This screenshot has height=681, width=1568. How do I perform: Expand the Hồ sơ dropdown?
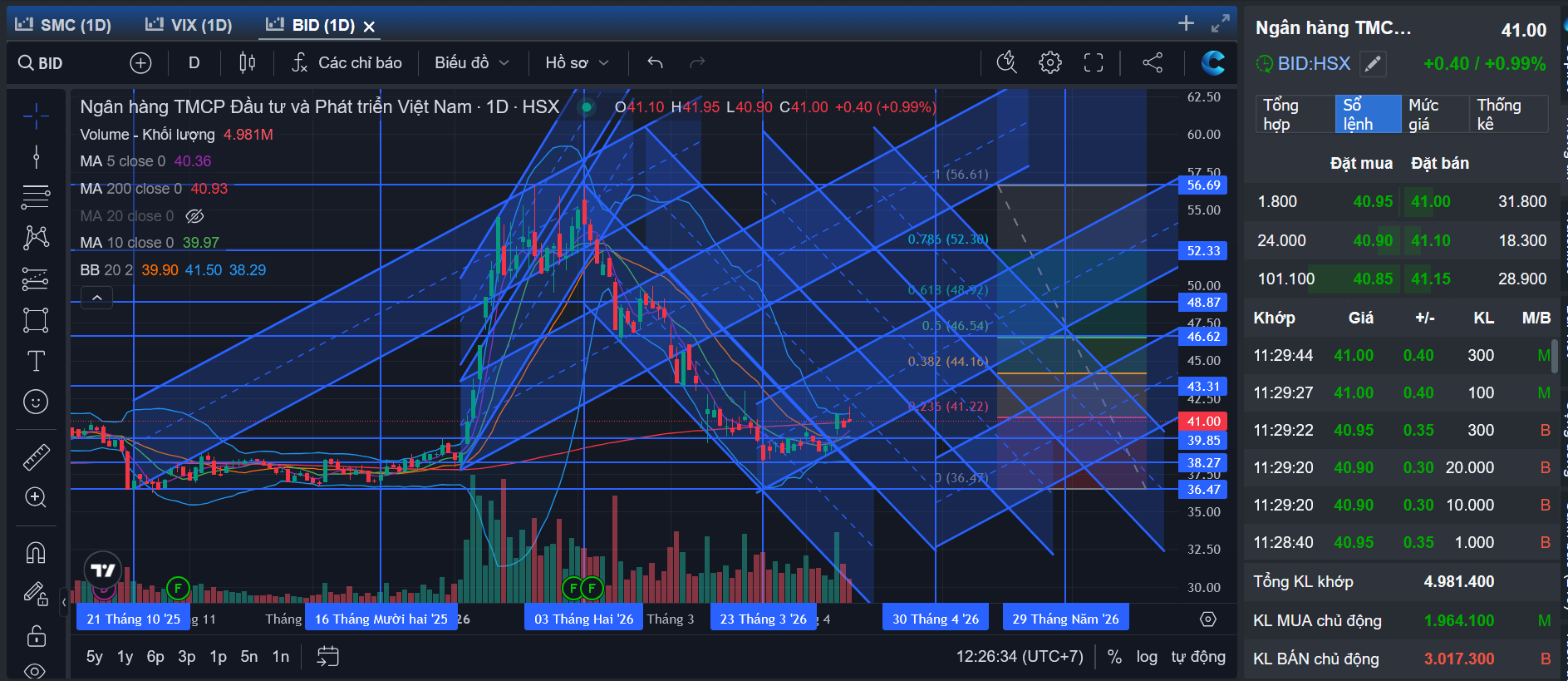coord(577,63)
